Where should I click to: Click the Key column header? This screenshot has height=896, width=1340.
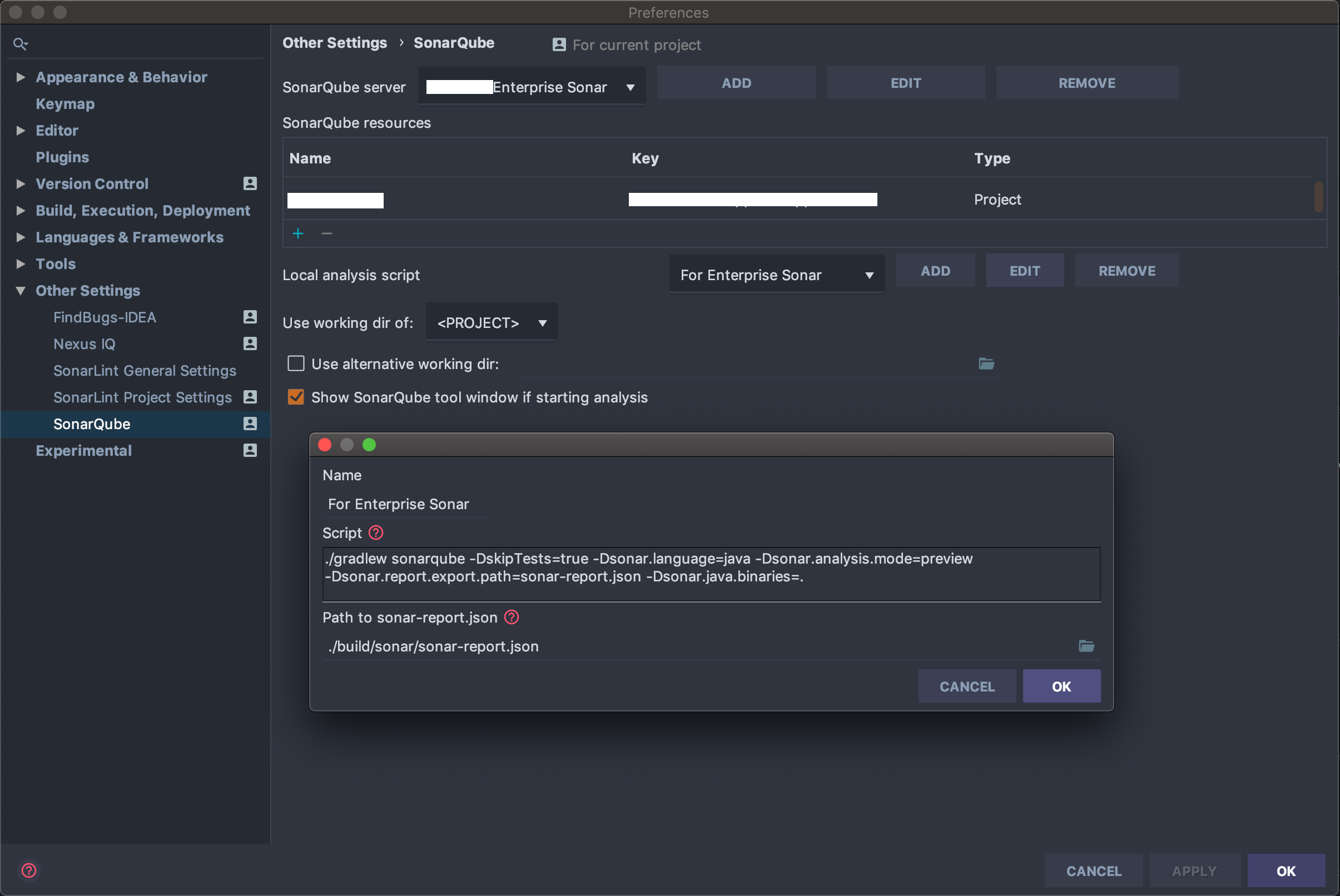point(645,158)
